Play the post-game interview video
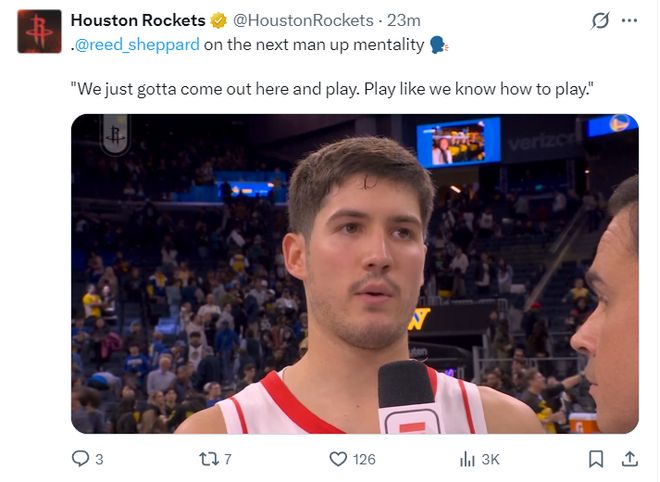Screen dimensions: 660x482 point(354,273)
